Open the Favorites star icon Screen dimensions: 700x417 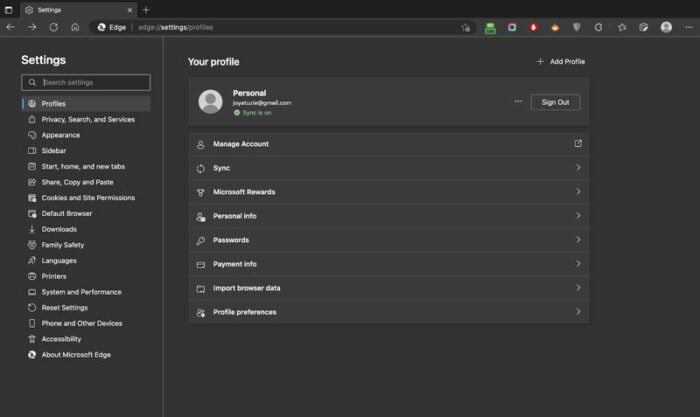coord(622,27)
